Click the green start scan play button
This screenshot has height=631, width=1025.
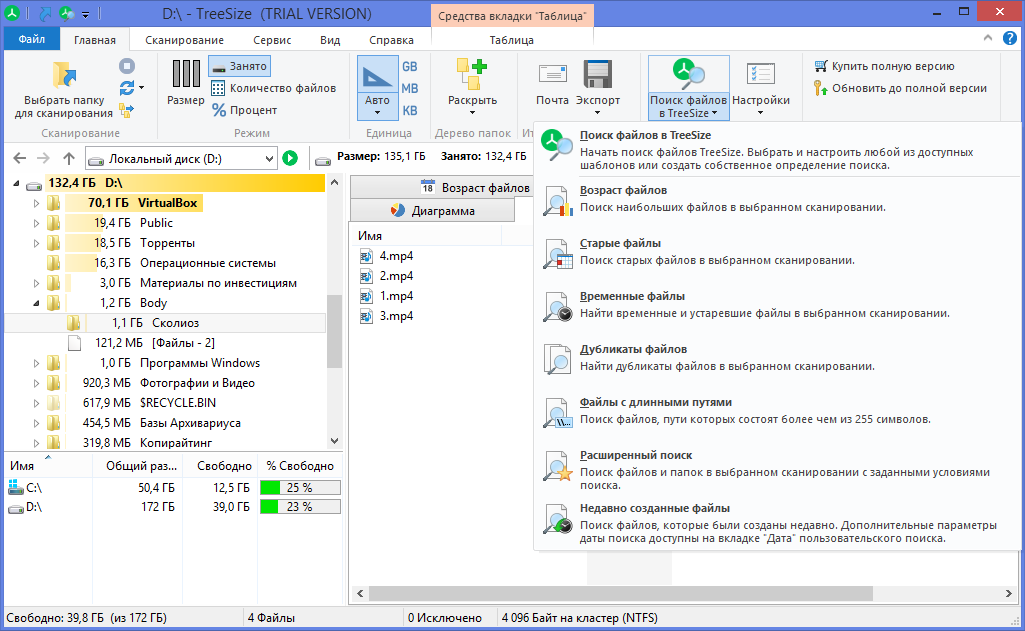pos(290,158)
